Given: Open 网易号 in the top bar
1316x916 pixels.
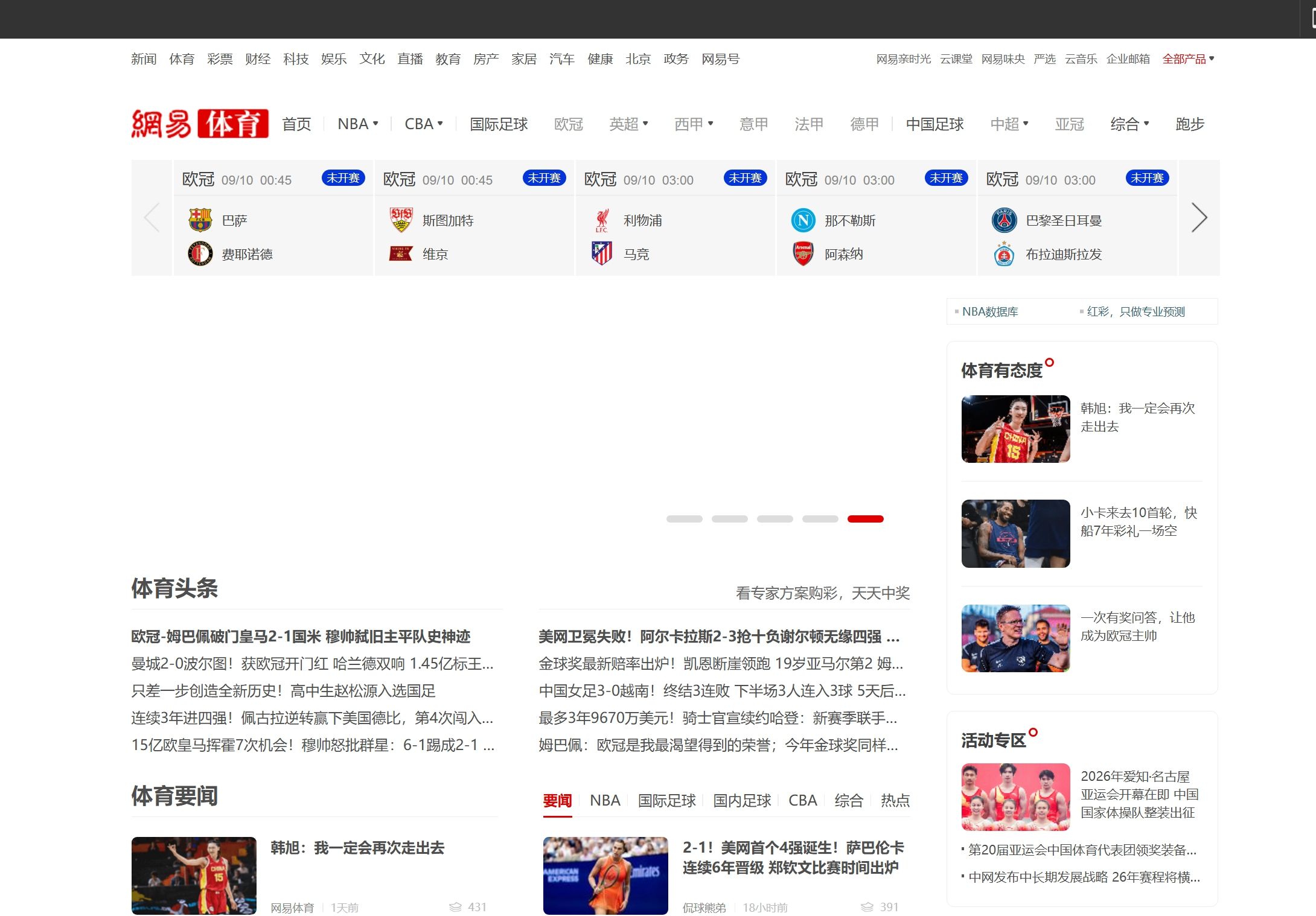Looking at the screenshot, I should tap(720, 59).
